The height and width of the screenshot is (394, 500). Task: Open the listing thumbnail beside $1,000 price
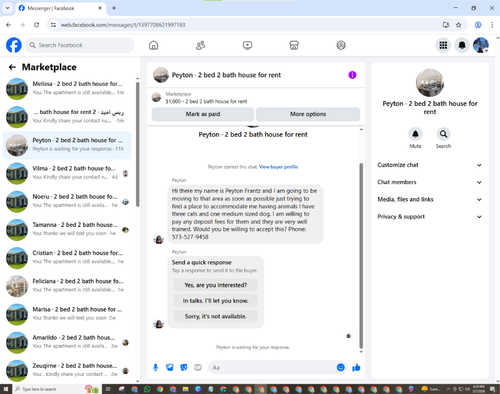156,98
